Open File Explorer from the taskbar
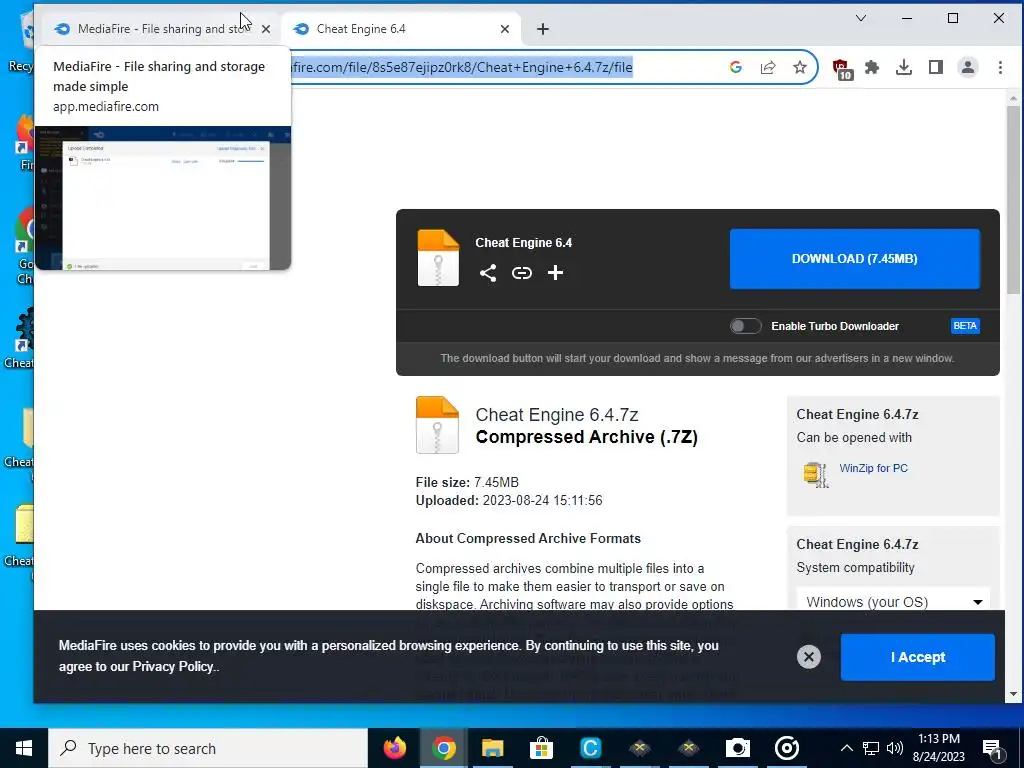Screen dimensions: 1024x768 click(492, 748)
